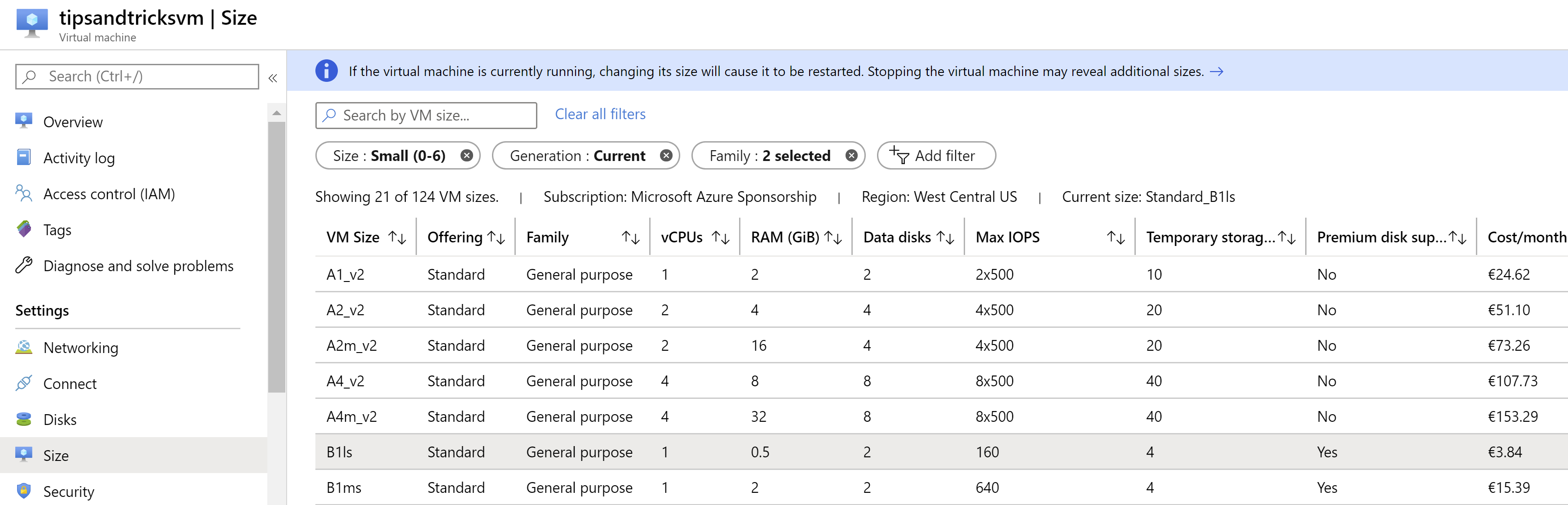1568x505 pixels.
Task: Click the Networking icon
Action: [24, 347]
